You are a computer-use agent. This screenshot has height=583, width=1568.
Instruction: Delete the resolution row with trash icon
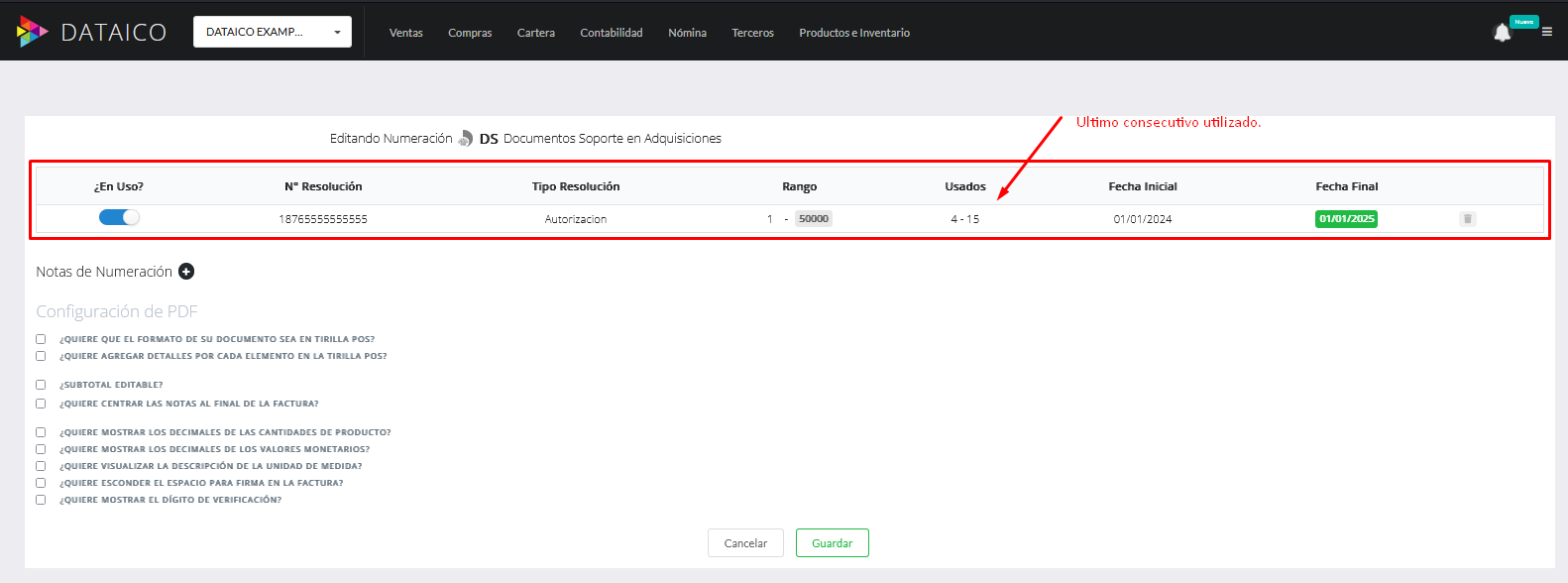(1468, 219)
